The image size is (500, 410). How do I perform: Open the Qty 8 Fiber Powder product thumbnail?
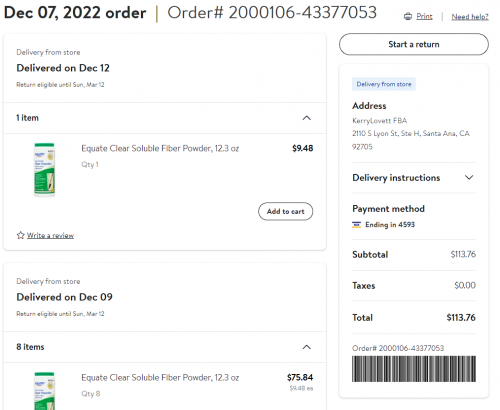point(44,391)
